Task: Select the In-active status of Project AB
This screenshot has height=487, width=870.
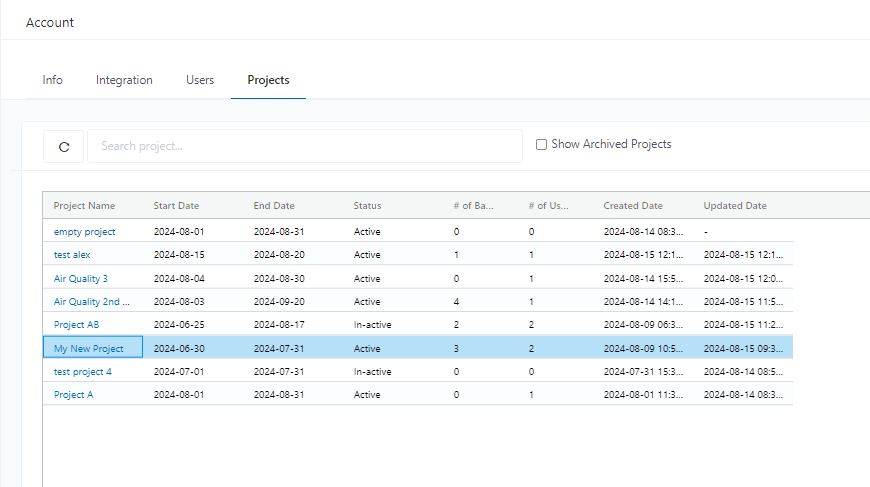Action: [x=372, y=325]
